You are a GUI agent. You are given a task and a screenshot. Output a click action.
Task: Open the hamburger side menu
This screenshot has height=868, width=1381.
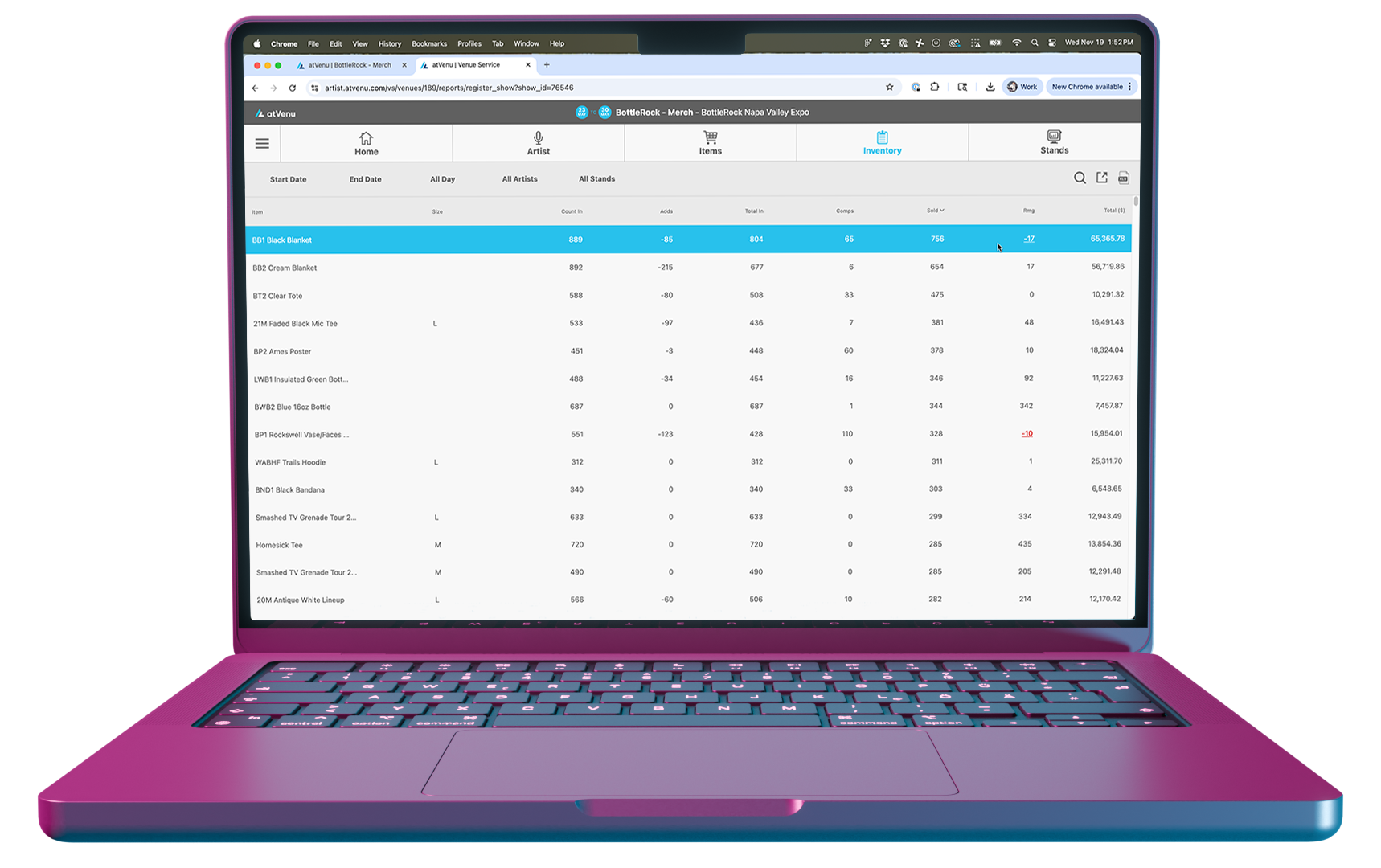pyautogui.click(x=262, y=144)
